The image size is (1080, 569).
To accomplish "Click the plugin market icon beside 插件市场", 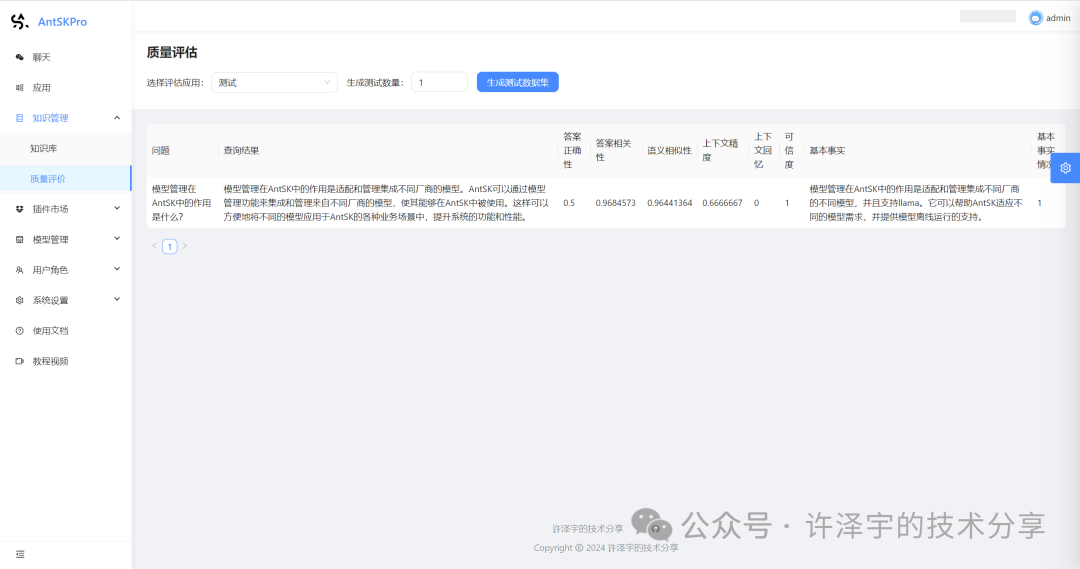I will pos(19,209).
